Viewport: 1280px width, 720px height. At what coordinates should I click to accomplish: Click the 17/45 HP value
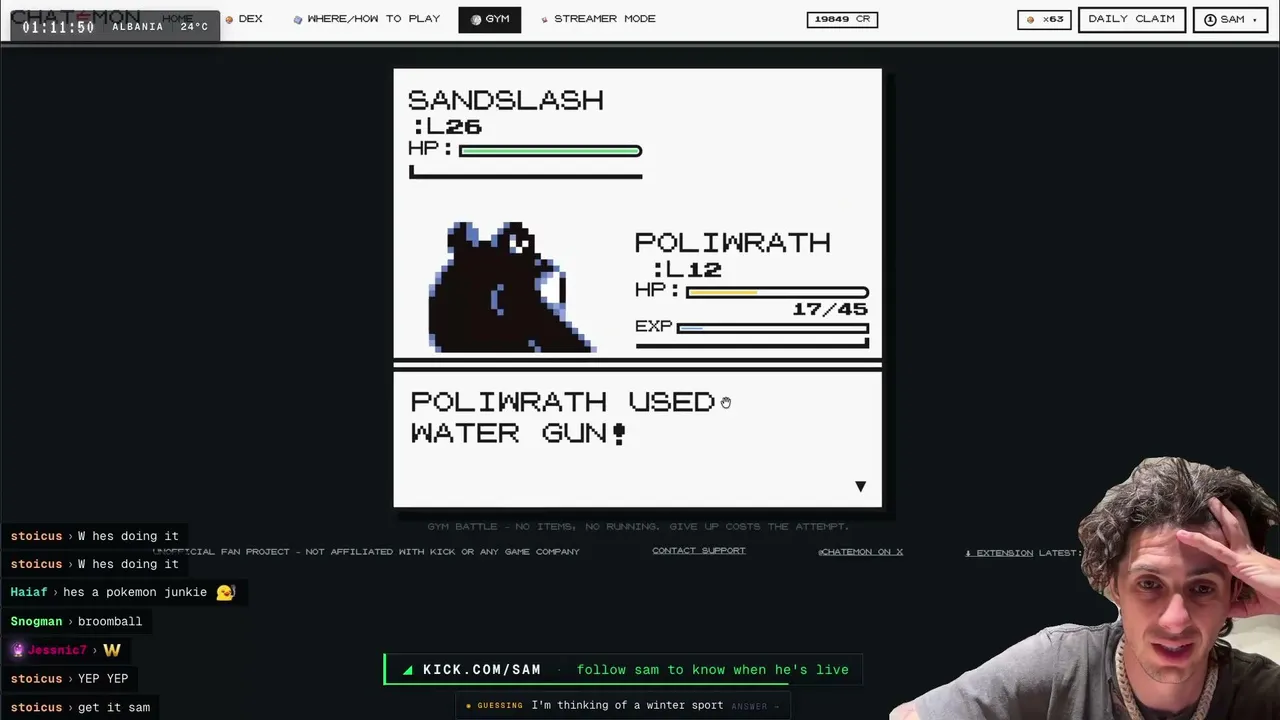click(x=830, y=309)
